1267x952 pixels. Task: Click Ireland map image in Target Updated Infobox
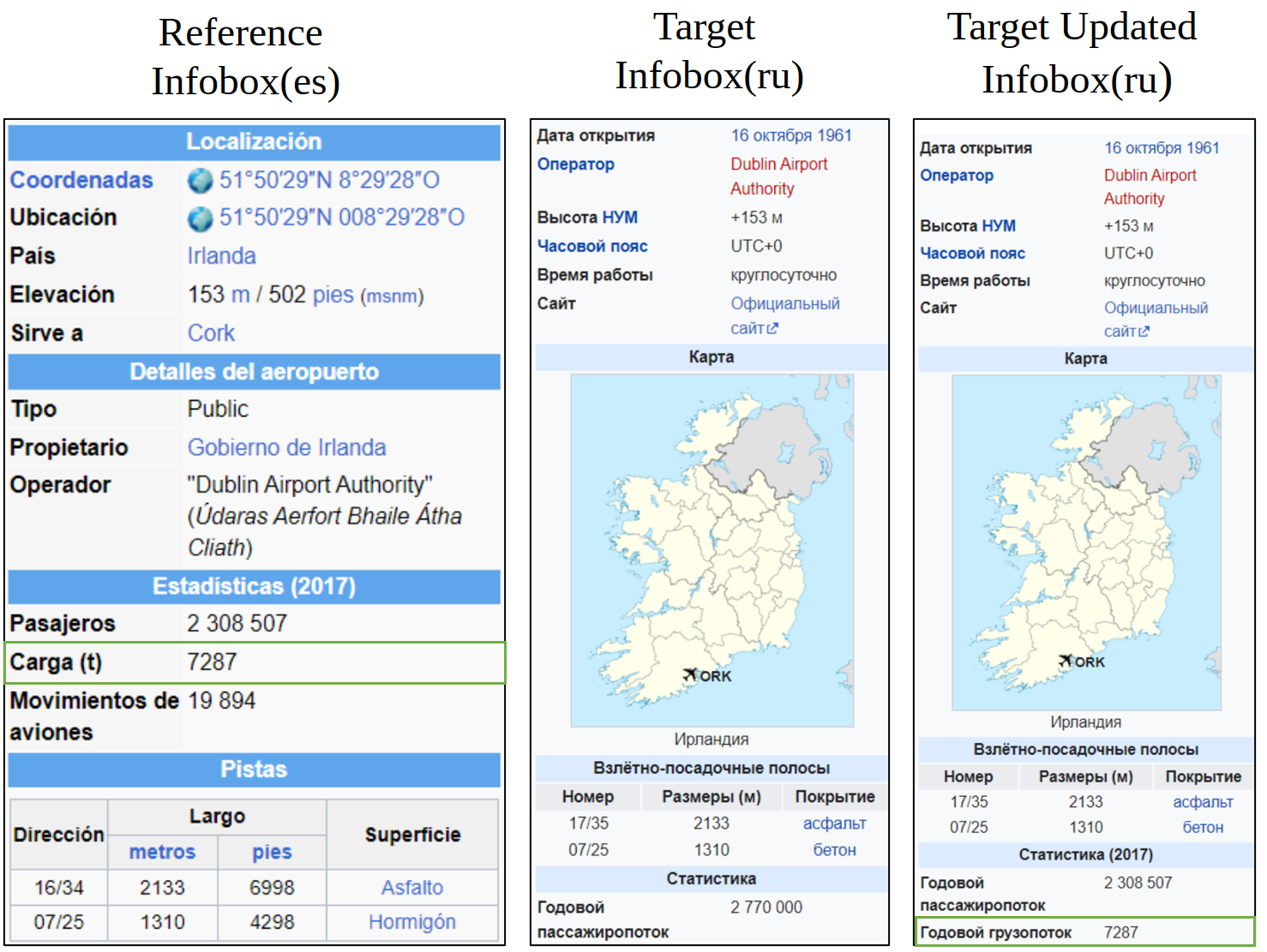pyautogui.click(x=1086, y=542)
